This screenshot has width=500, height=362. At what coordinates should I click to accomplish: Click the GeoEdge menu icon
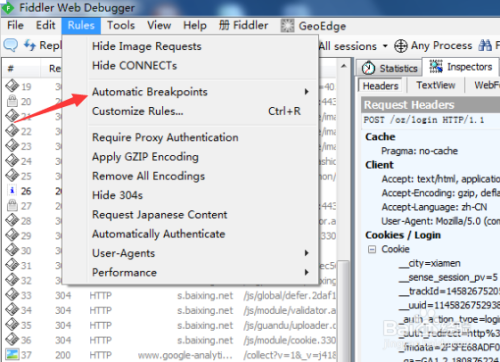[x=287, y=26]
